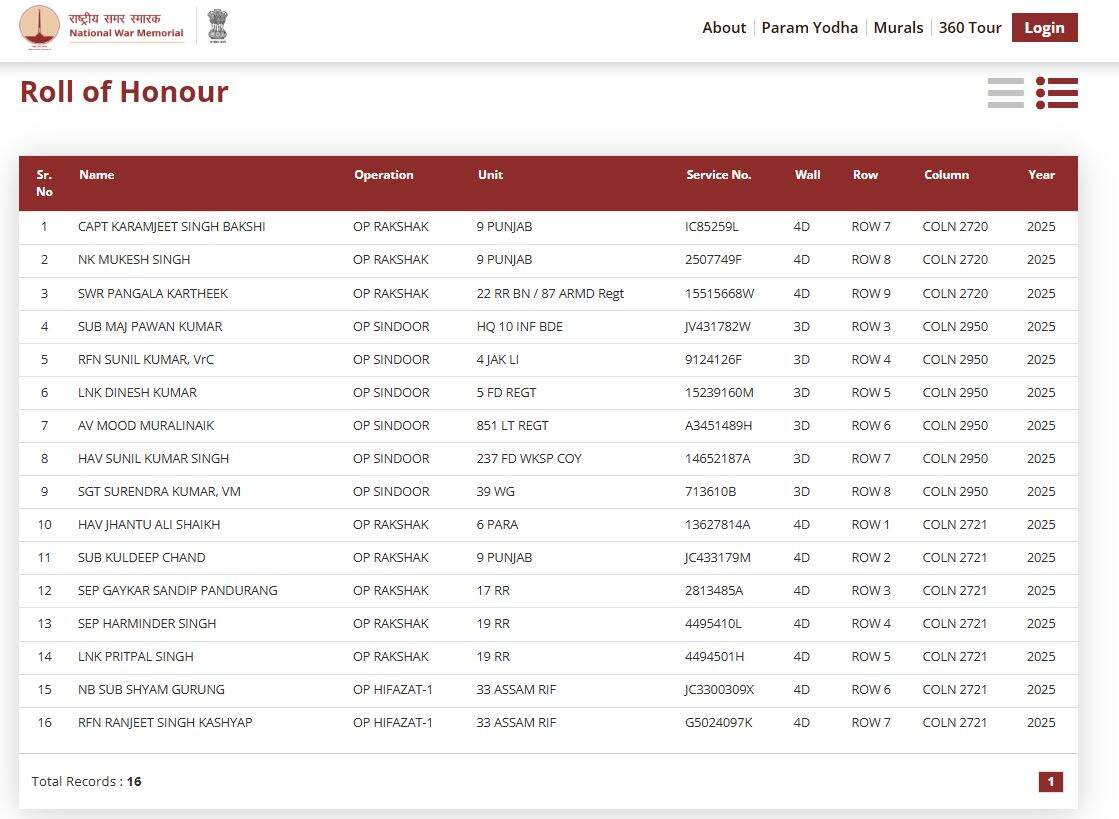This screenshot has width=1119, height=819.
Task: Click the Wall column header
Action: click(807, 175)
